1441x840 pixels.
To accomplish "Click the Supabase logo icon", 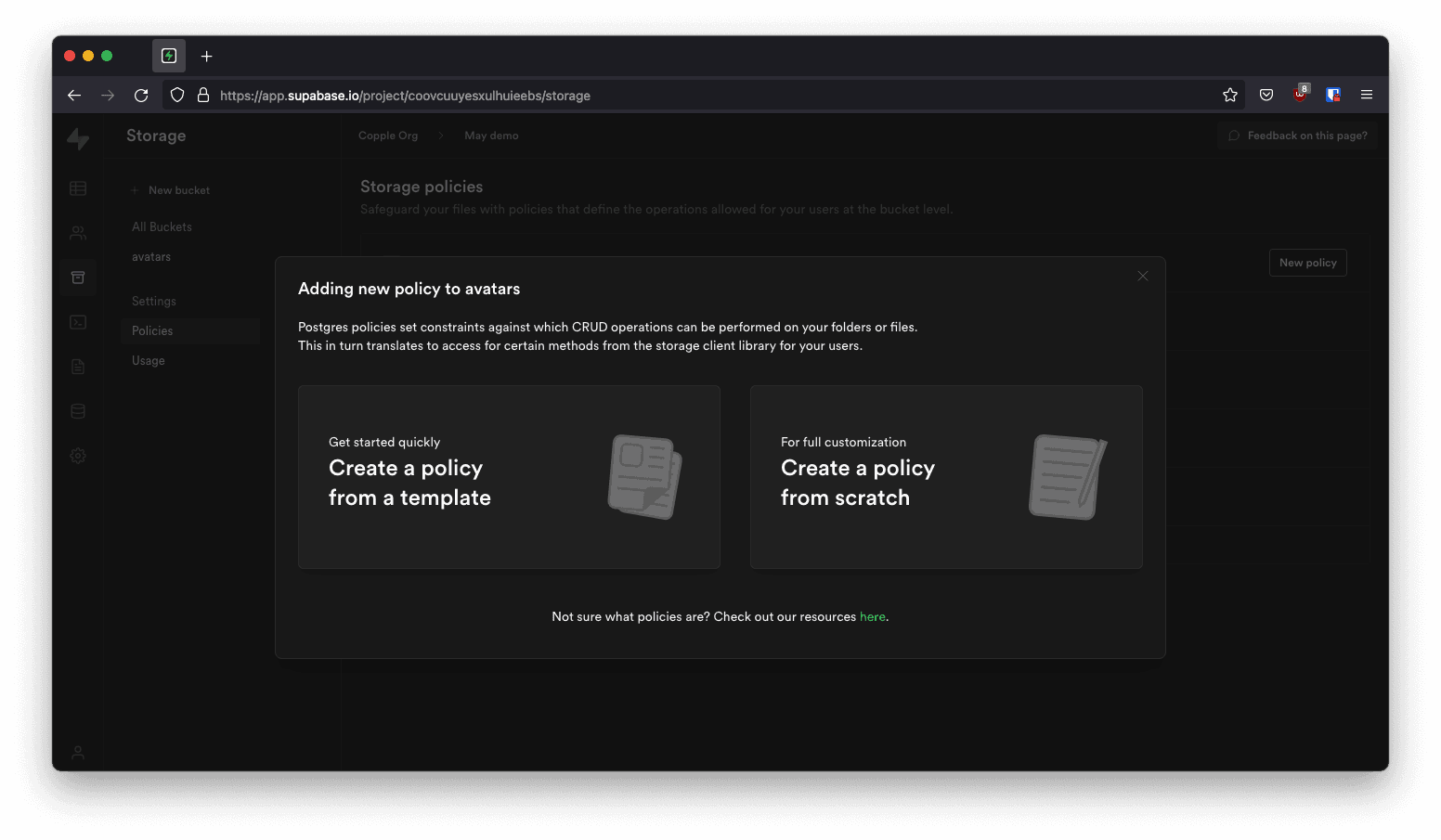I will click(x=78, y=138).
